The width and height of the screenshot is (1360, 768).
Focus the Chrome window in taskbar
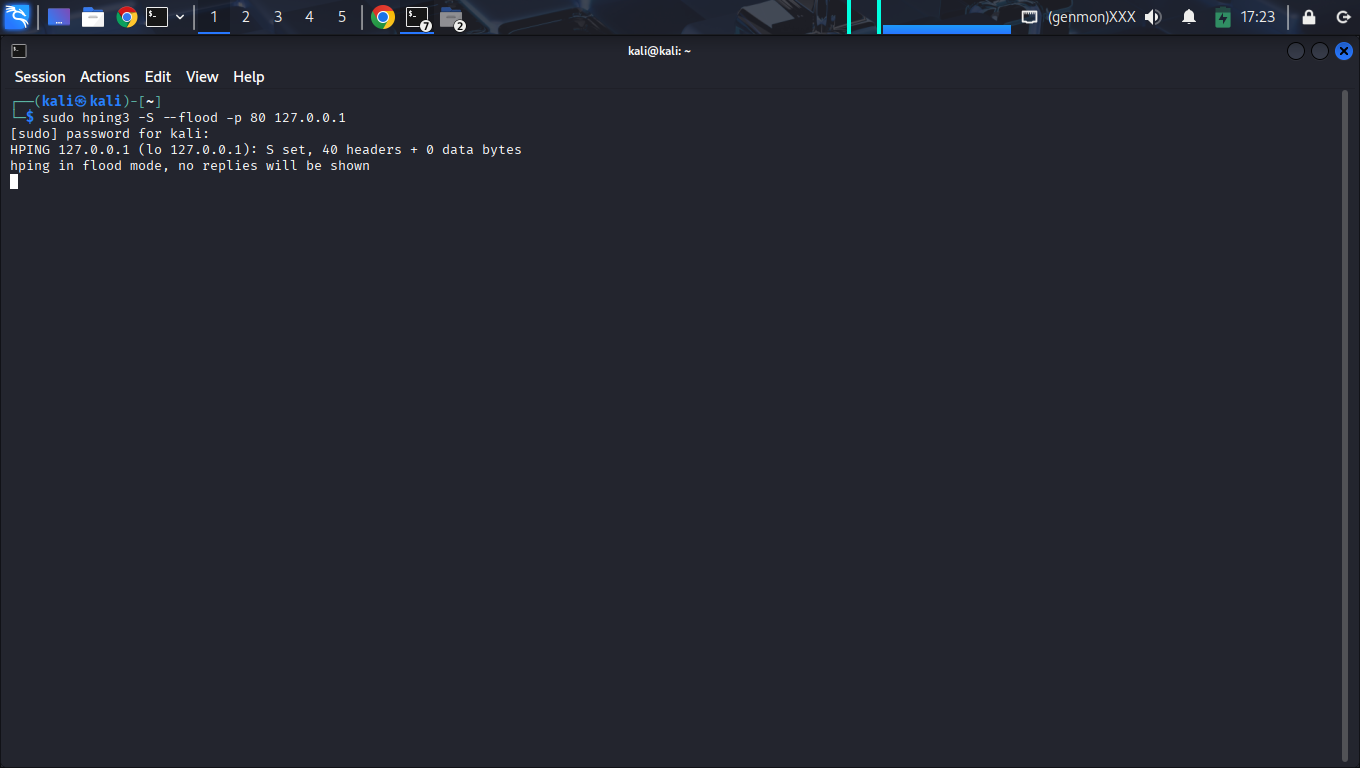pos(383,17)
